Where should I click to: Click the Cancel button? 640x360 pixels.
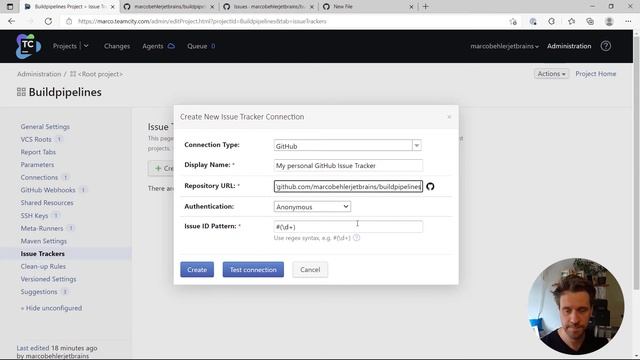(310, 269)
